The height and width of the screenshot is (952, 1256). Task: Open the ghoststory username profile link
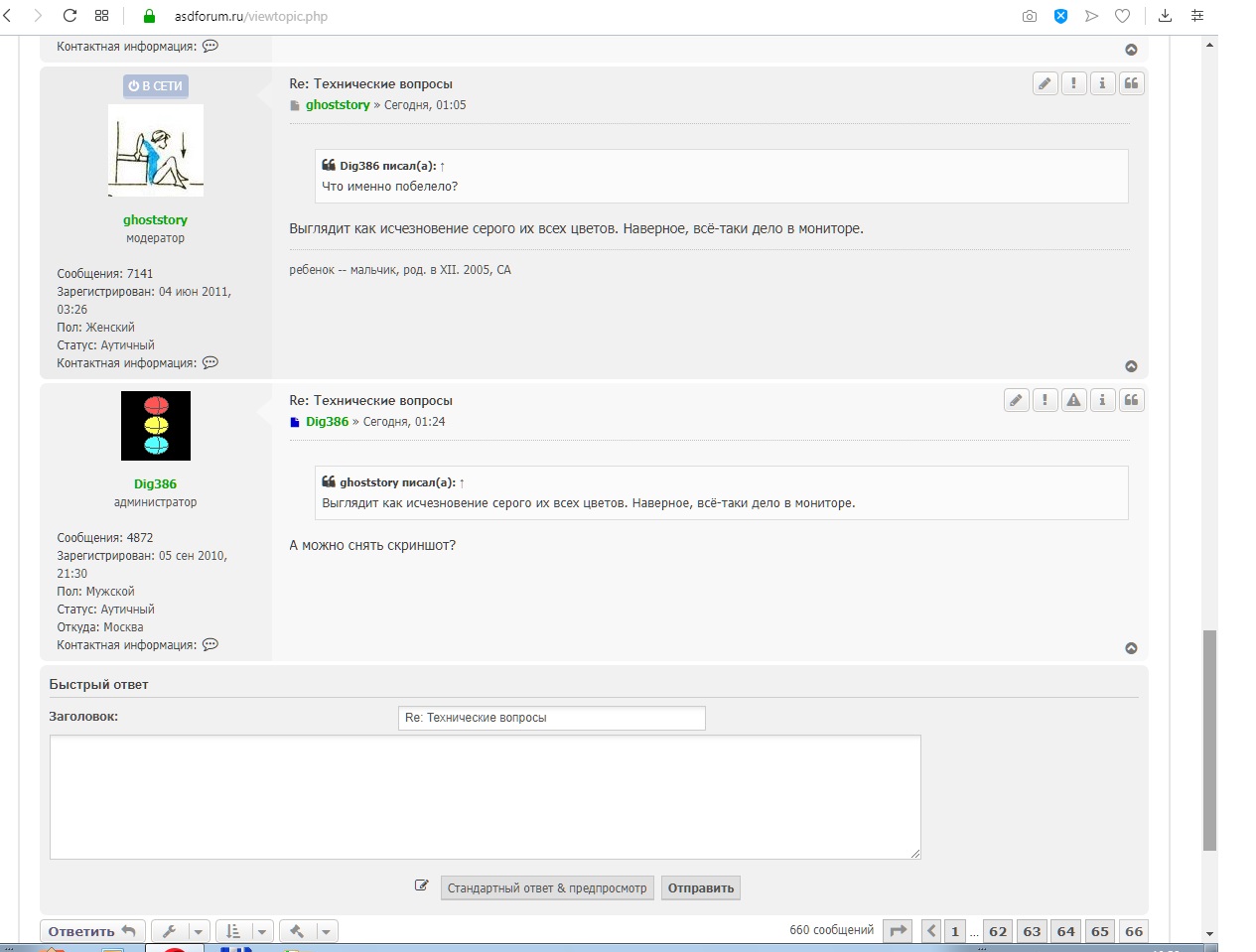[155, 220]
